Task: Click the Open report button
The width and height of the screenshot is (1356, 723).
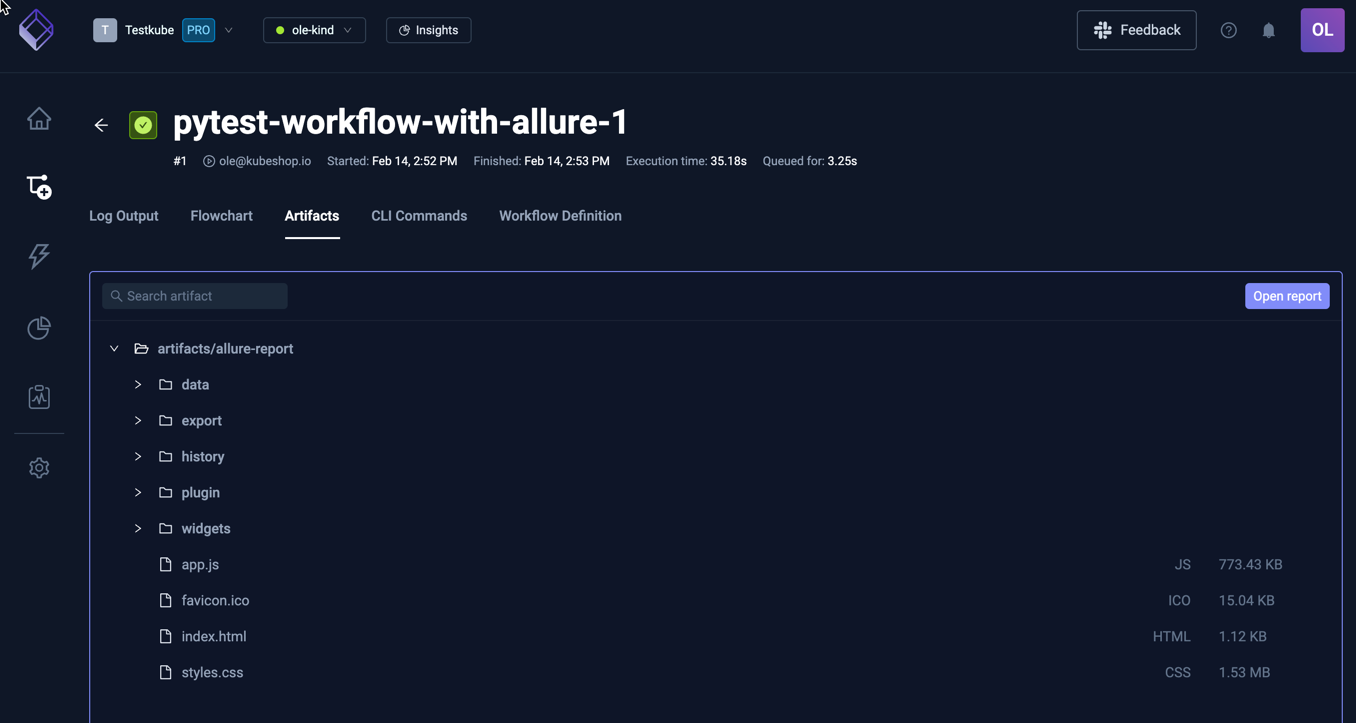Action: pyautogui.click(x=1287, y=295)
